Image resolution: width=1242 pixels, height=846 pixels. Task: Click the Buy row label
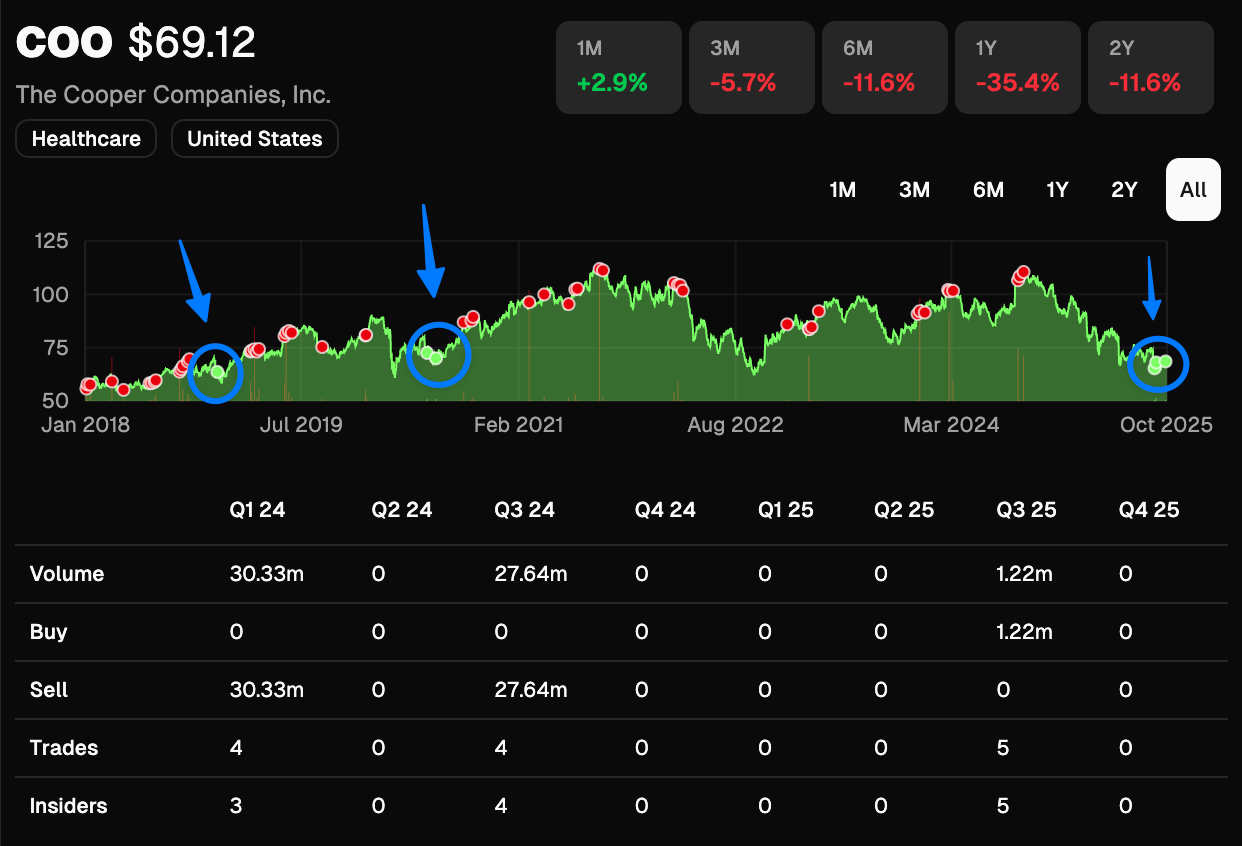(x=49, y=632)
